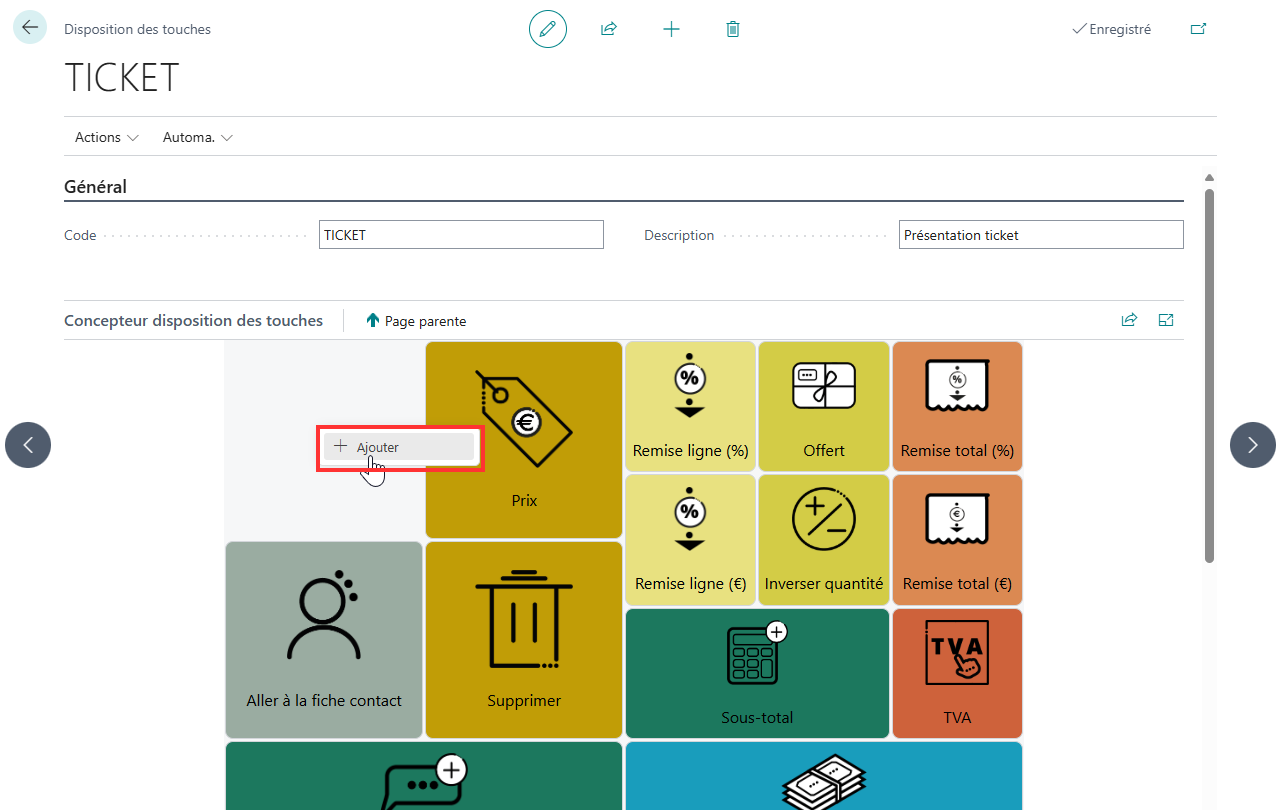The image size is (1280, 810).
Task: Click the Supprimer key button
Action: 524,640
